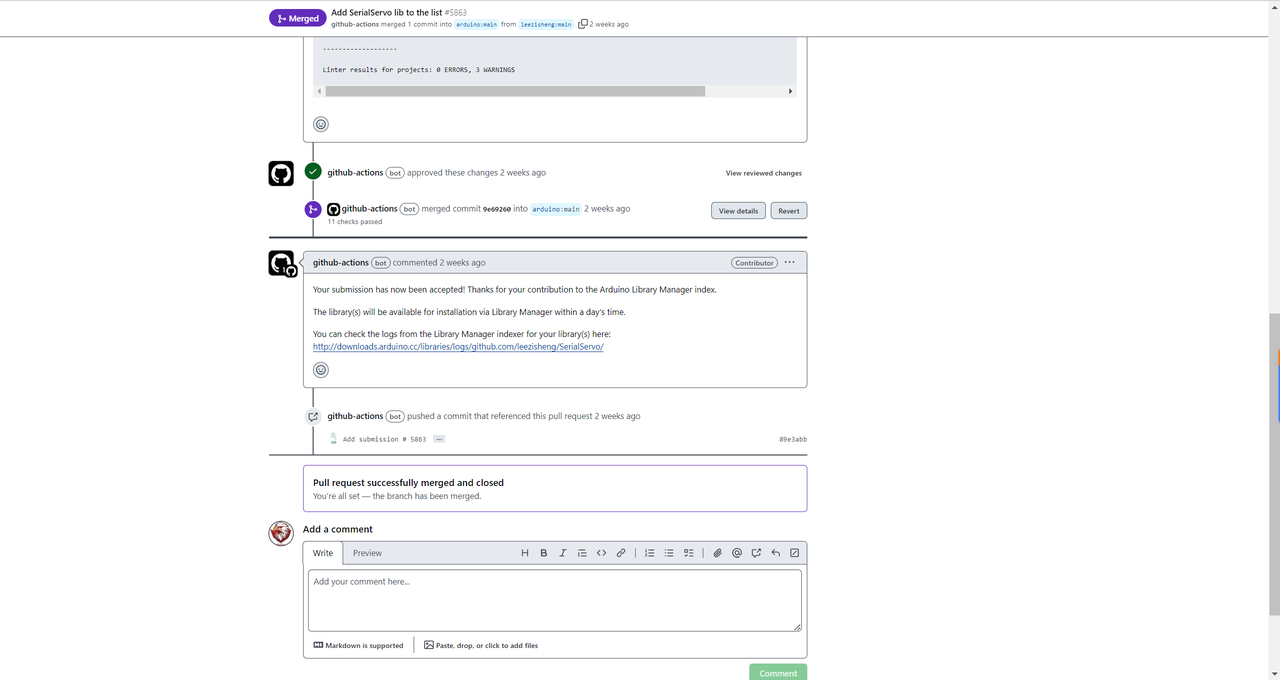Click the right arrow of linter results scrollbar
Image resolution: width=1280 pixels, height=680 pixels.
coord(791,91)
